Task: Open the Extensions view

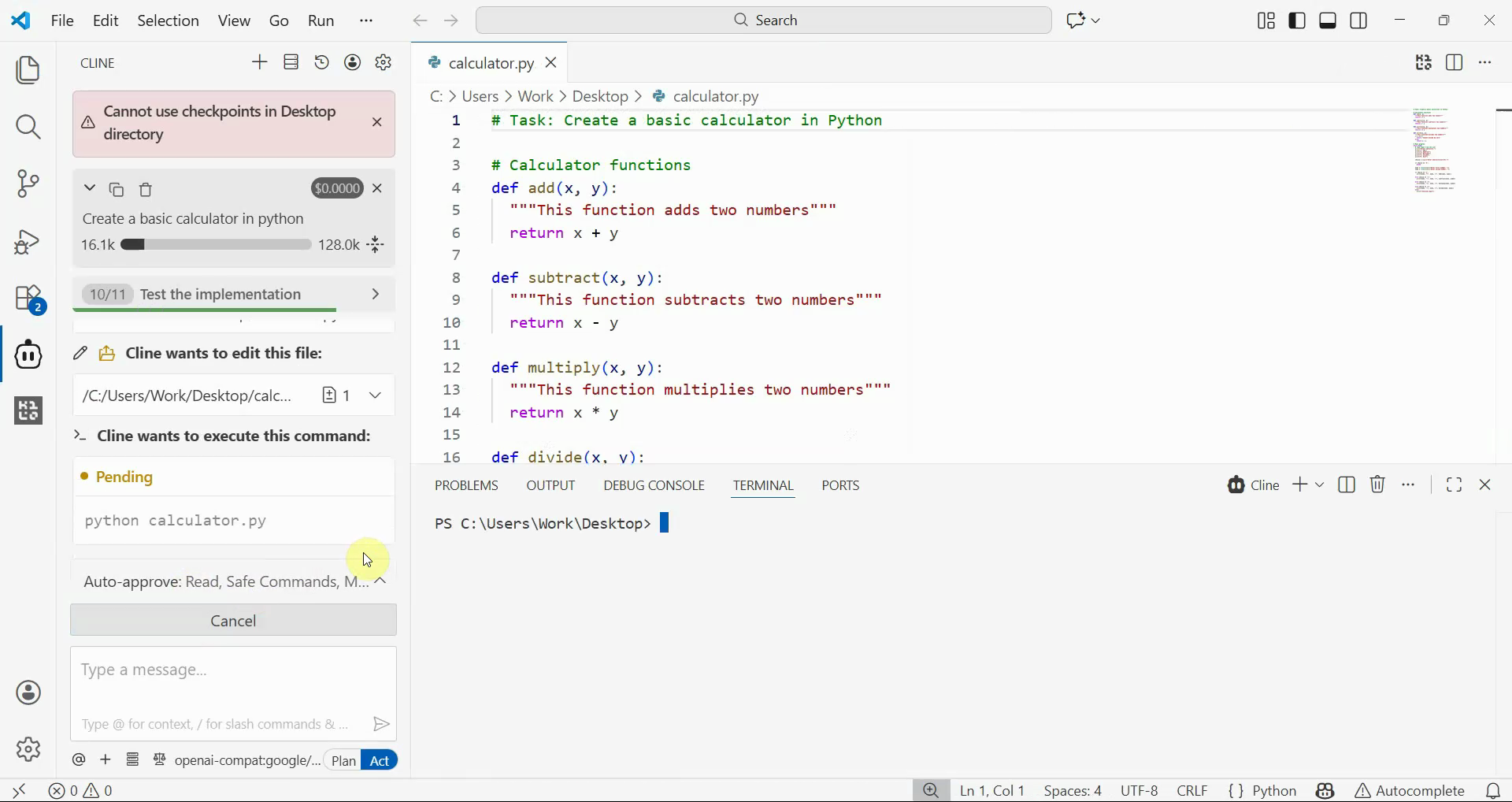Action: [28, 299]
